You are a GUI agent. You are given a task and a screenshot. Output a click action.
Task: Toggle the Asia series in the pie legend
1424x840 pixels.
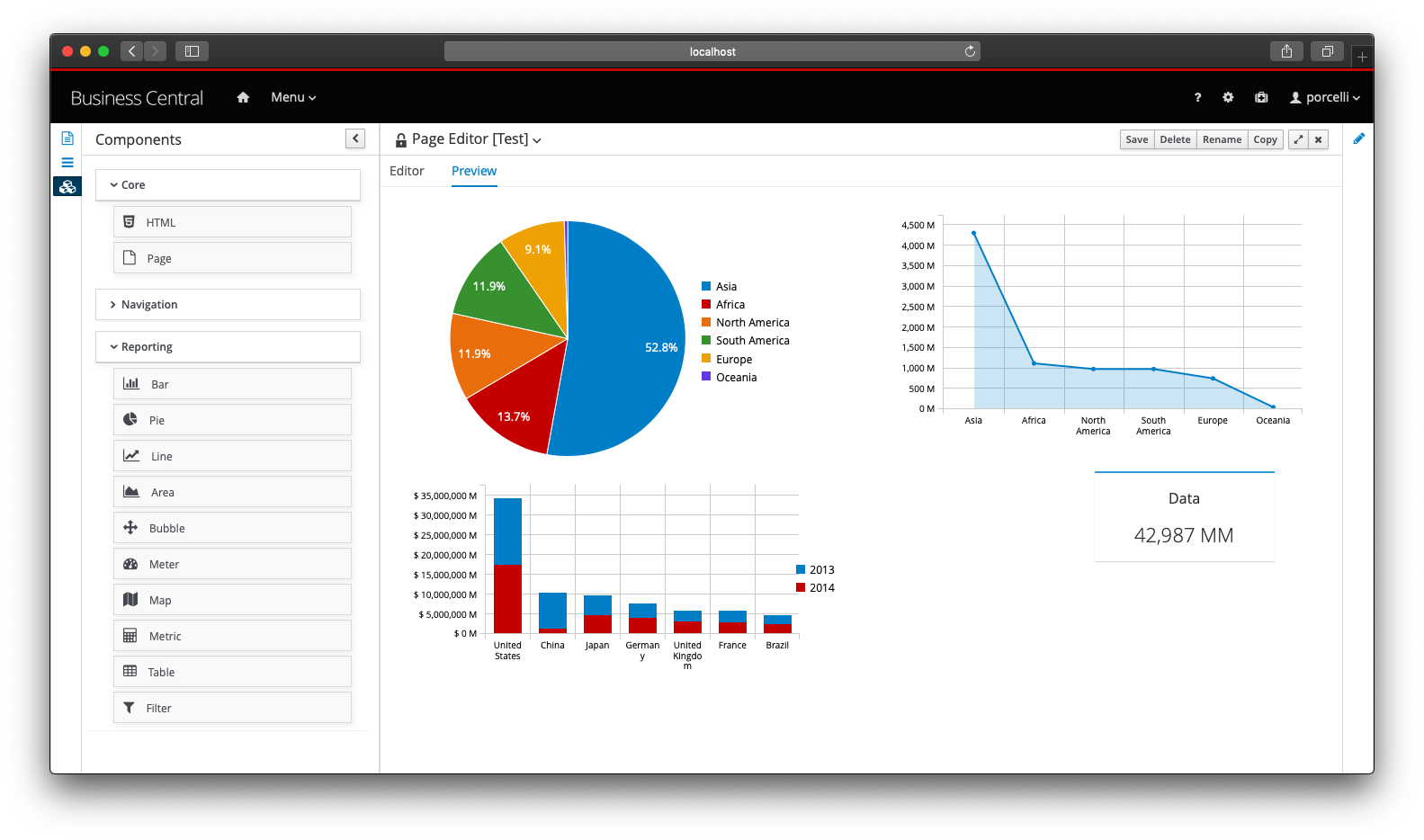pos(725,286)
